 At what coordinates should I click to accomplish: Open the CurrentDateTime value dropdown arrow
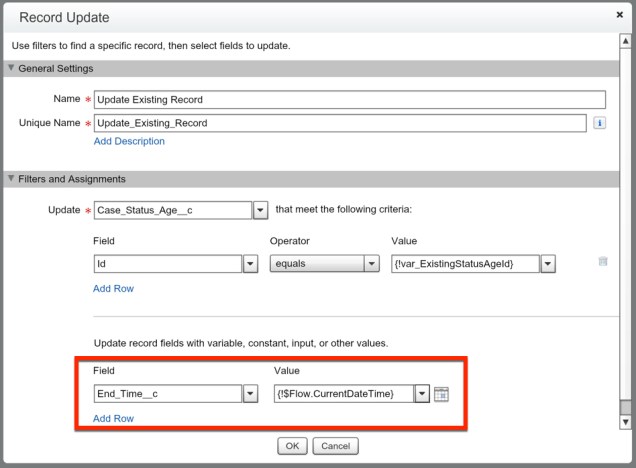coord(423,394)
